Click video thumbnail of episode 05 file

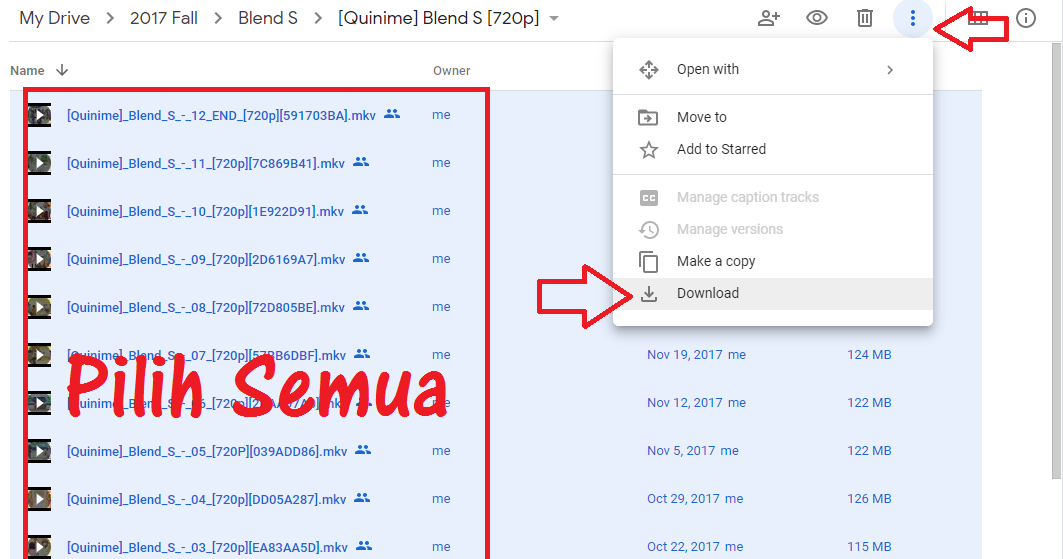click(39, 451)
